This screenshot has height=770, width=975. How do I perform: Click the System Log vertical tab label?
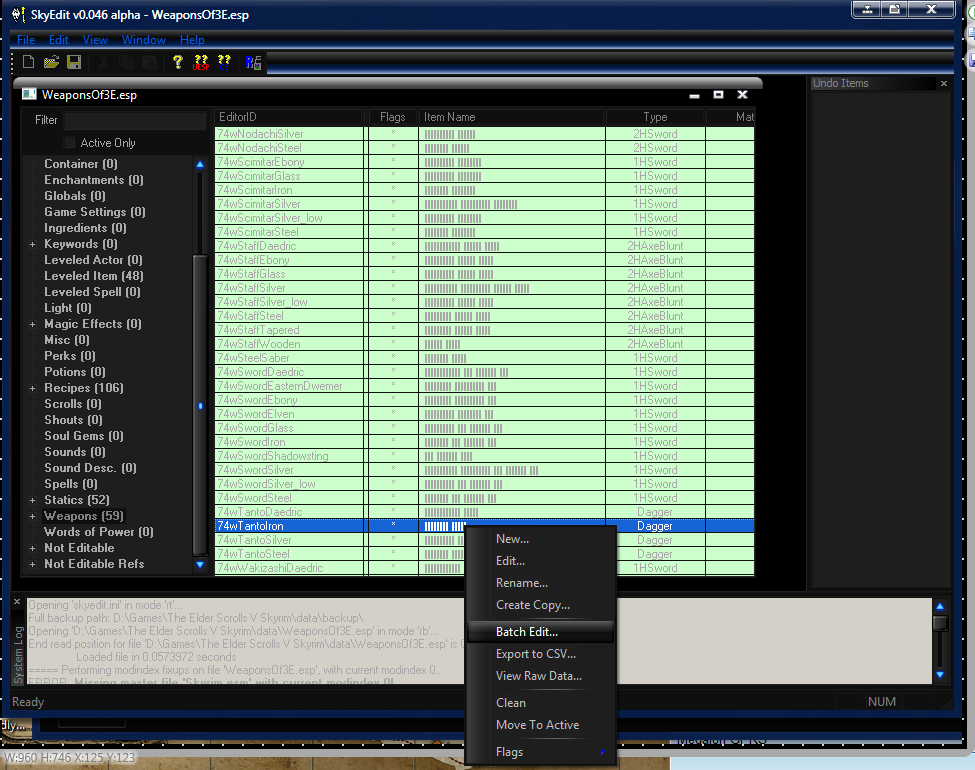pyautogui.click(x=19, y=654)
